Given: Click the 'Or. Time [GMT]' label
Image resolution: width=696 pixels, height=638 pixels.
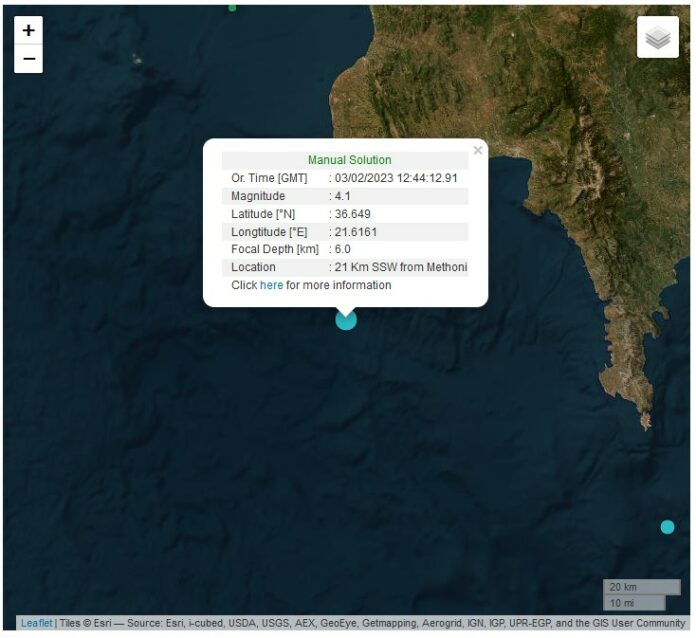Looking at the screenshot, I should (x=269, y=178).
